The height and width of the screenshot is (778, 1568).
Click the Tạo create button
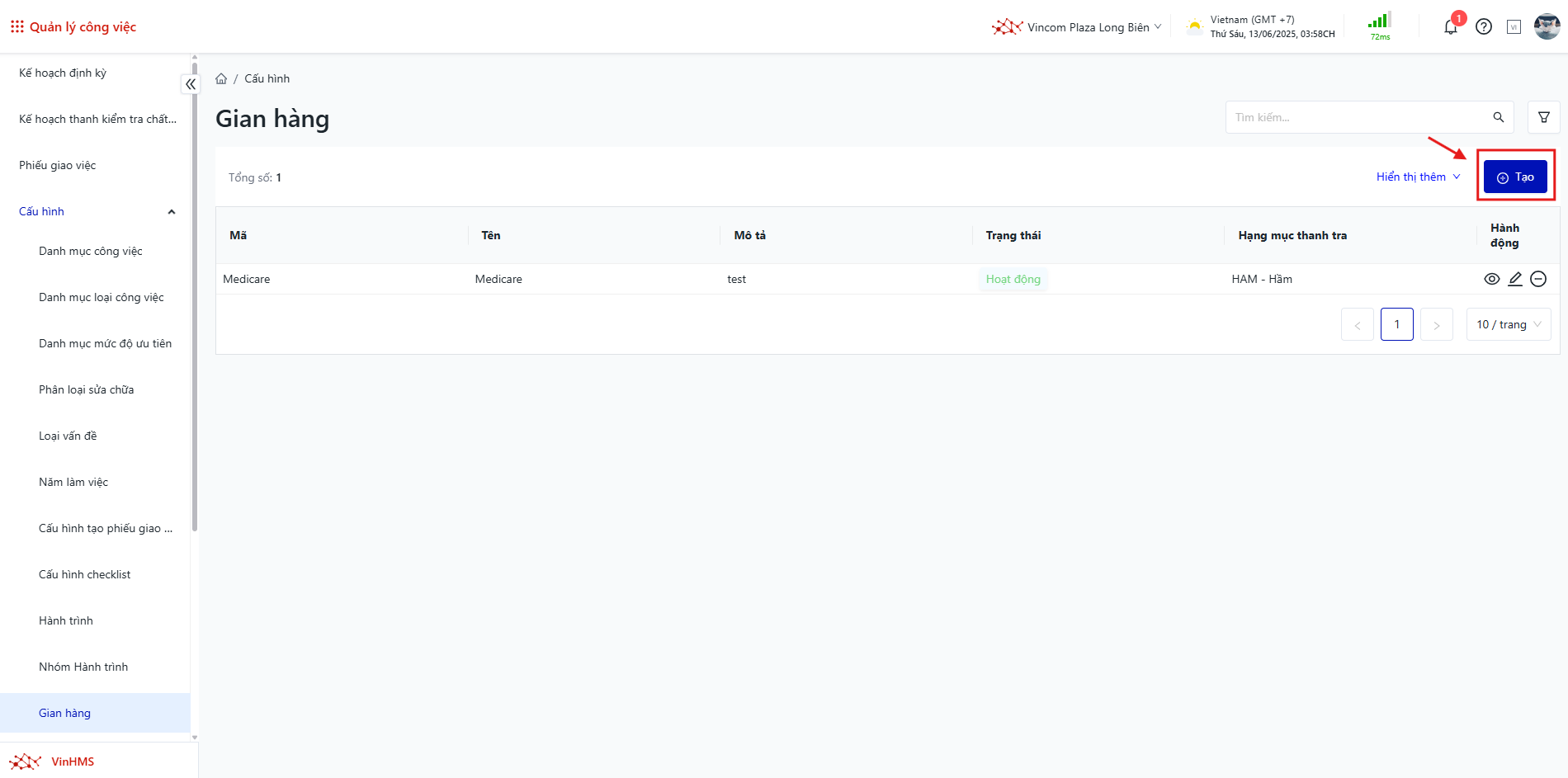[1515, 177]
